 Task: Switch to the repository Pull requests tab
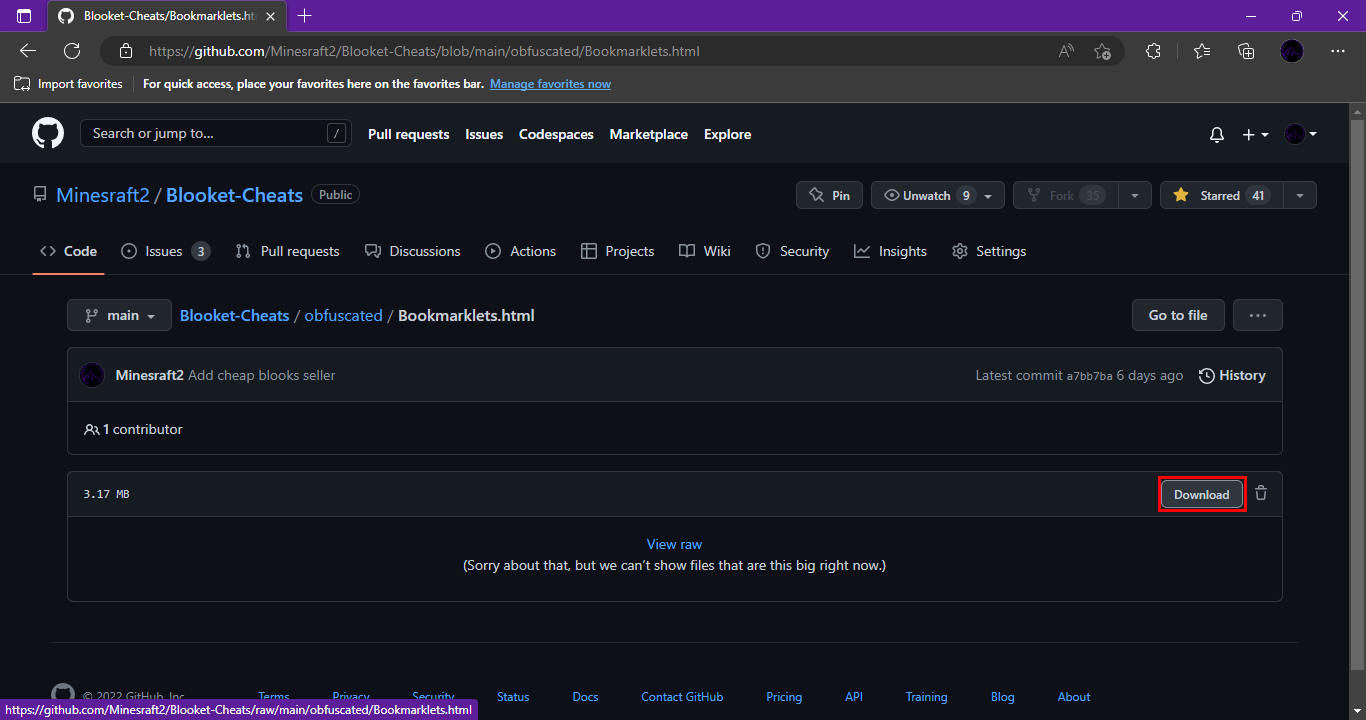(x=287, y=251)
